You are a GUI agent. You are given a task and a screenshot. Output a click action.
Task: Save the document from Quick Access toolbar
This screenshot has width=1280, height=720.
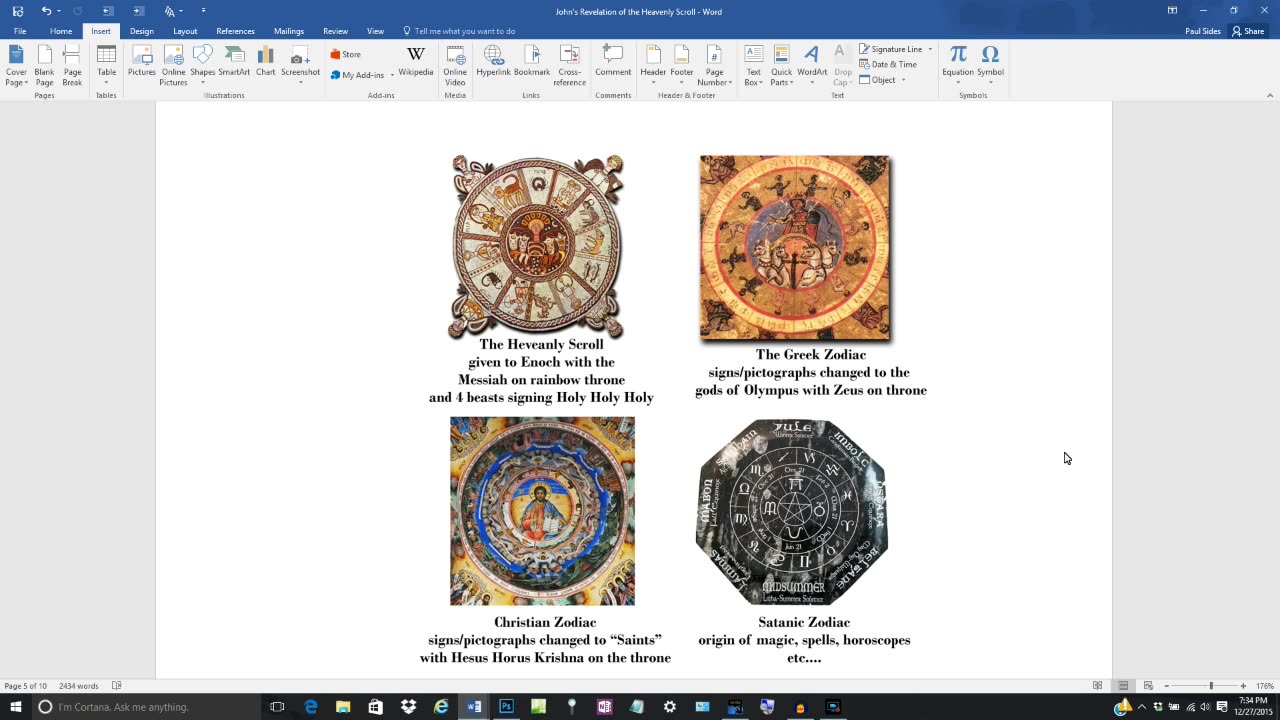point(18,11)
